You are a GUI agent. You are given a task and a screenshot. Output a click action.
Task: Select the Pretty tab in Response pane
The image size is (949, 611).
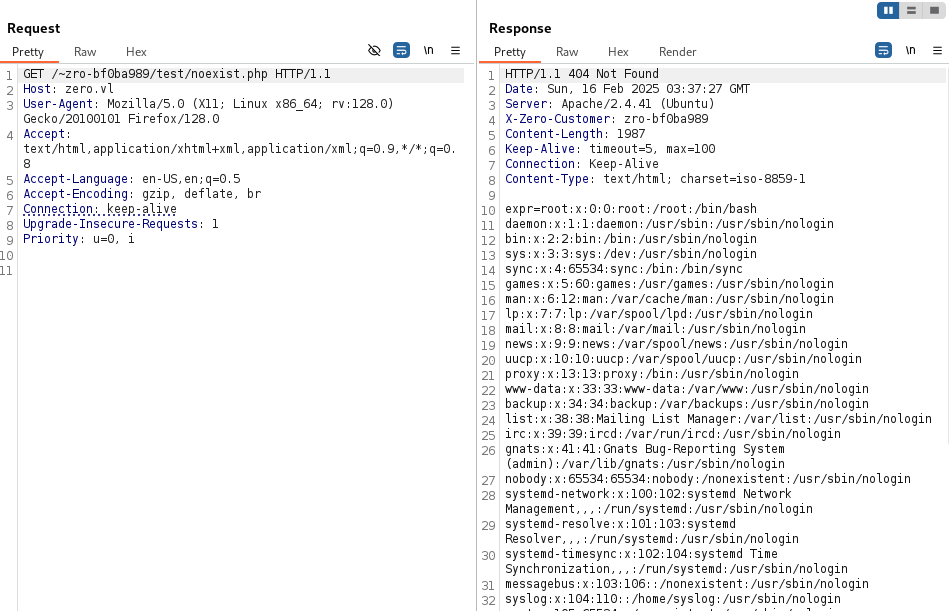510,52
